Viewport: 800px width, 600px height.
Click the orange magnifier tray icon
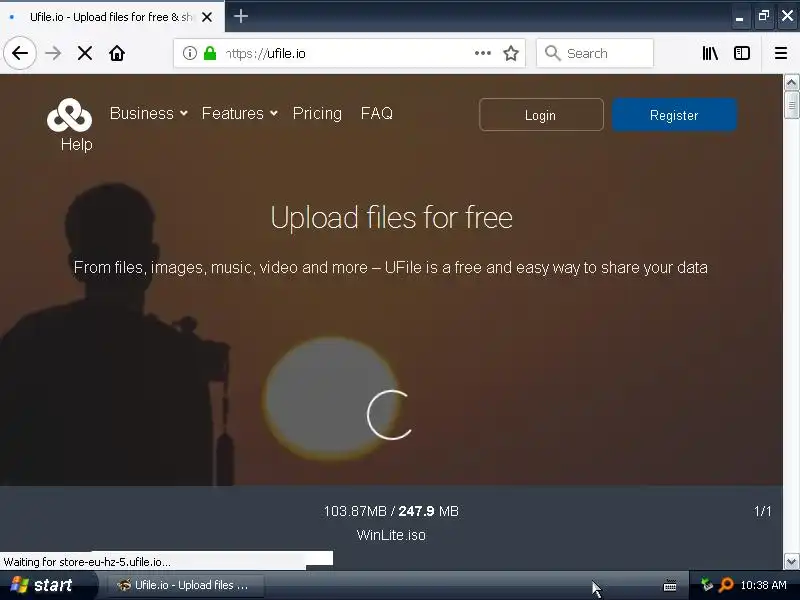(x=726, y=585)
